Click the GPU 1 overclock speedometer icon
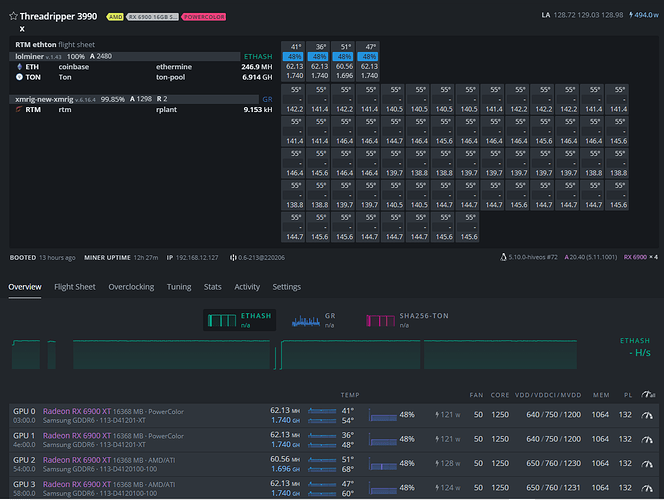The height and width of the screenshot is (500, 664). 647,439
